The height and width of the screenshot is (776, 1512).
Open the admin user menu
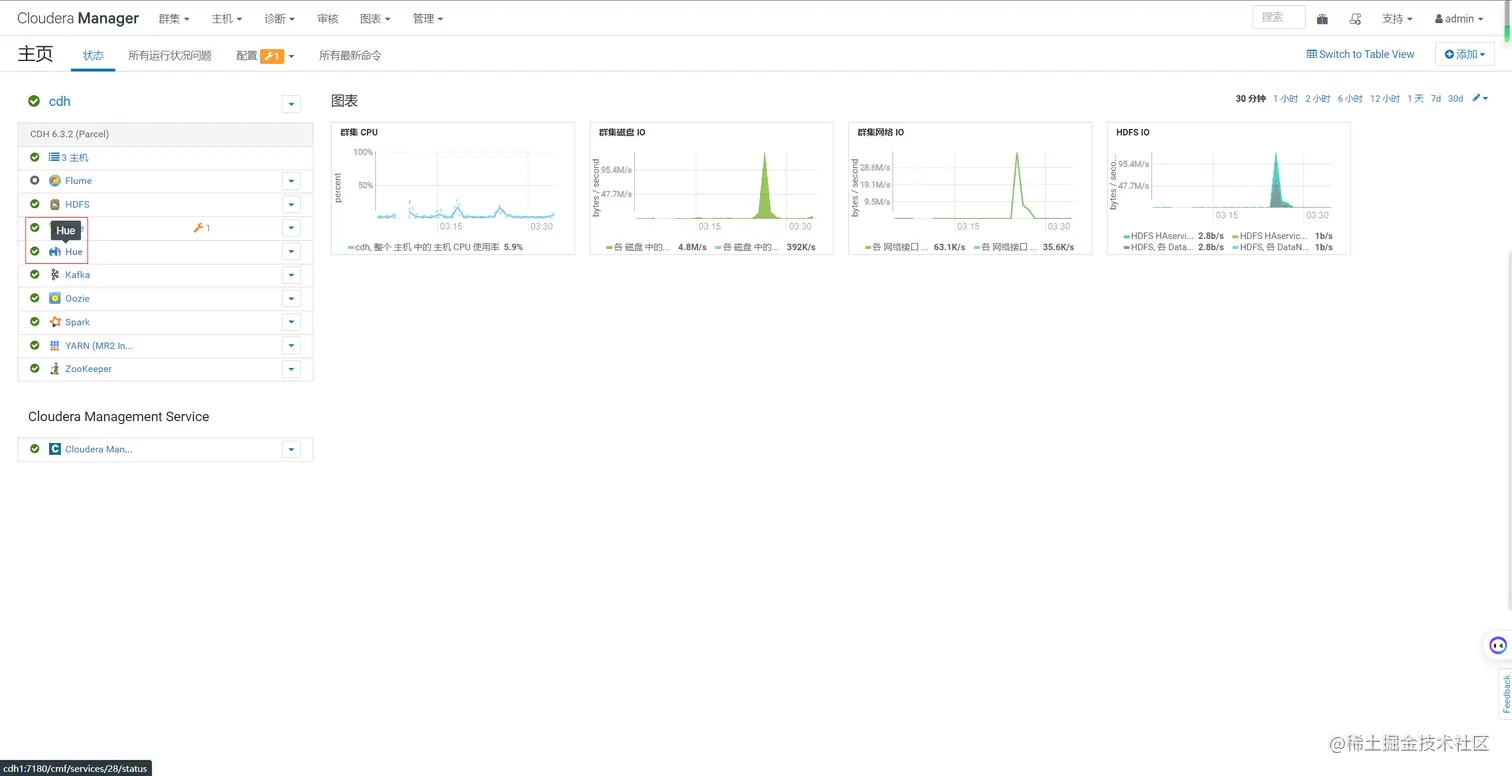1459,19
